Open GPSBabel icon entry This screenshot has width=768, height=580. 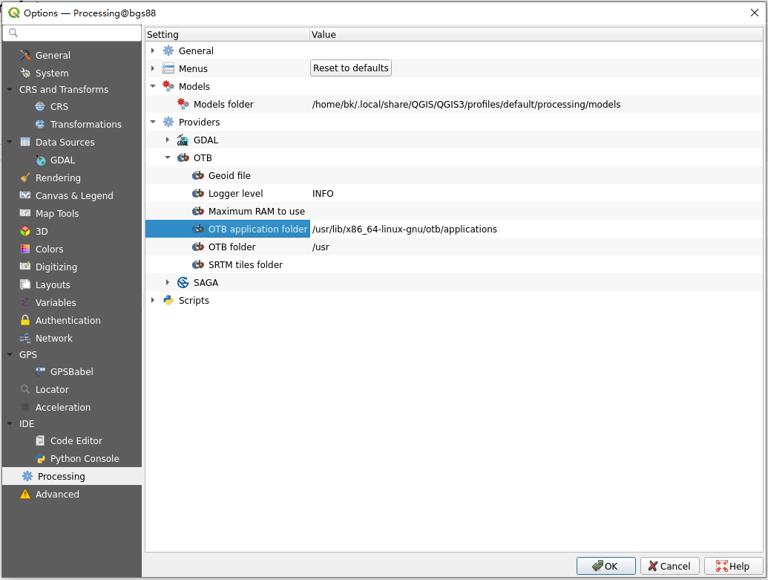point(41,371)
